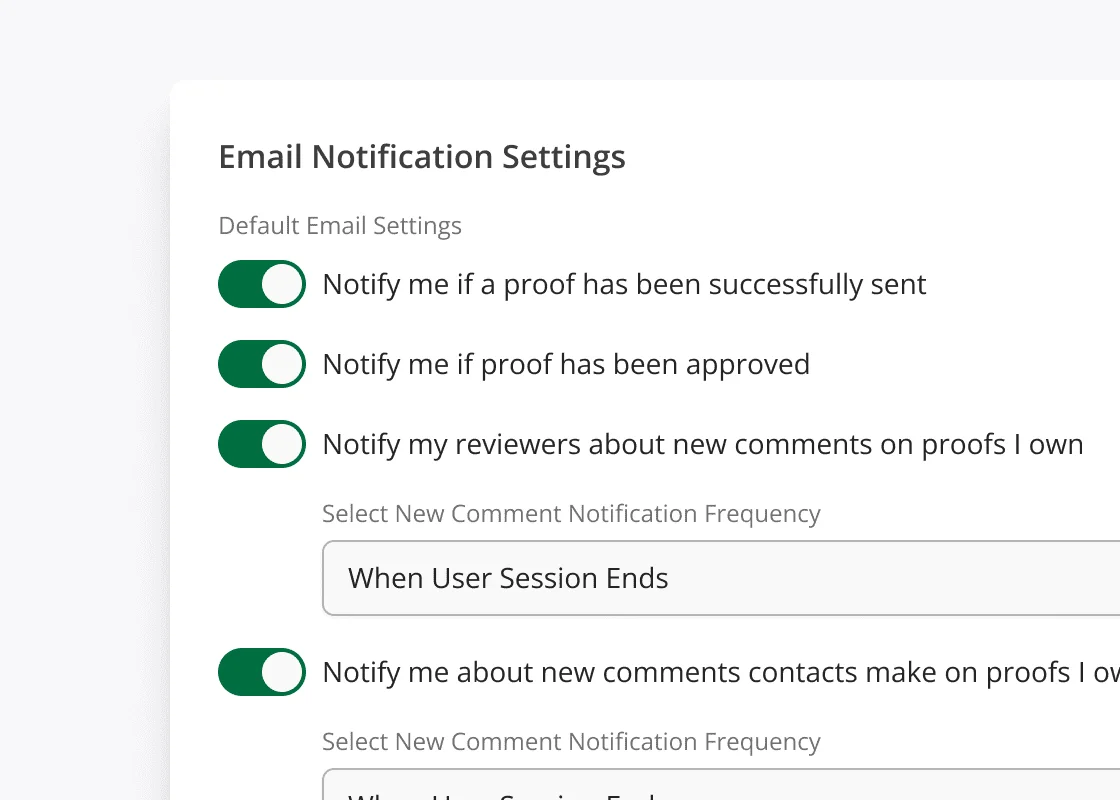This screenshot has height=800, width=1120.
Task: Disable notifying reviewers about new comments
Action: click(261, 444)
